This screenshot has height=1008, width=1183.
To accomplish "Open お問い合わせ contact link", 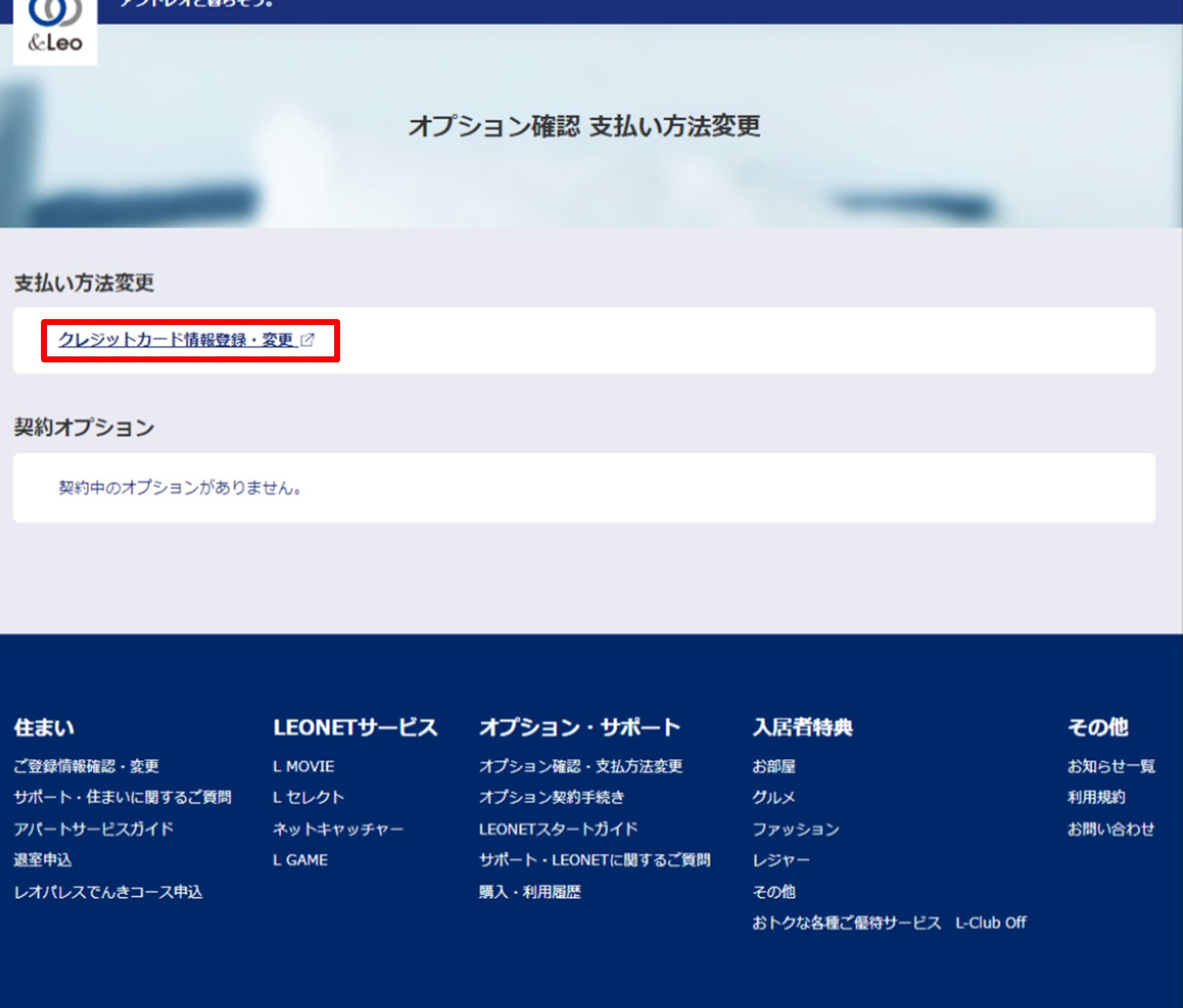I will pyautogui.click(x=1111, y=829).
